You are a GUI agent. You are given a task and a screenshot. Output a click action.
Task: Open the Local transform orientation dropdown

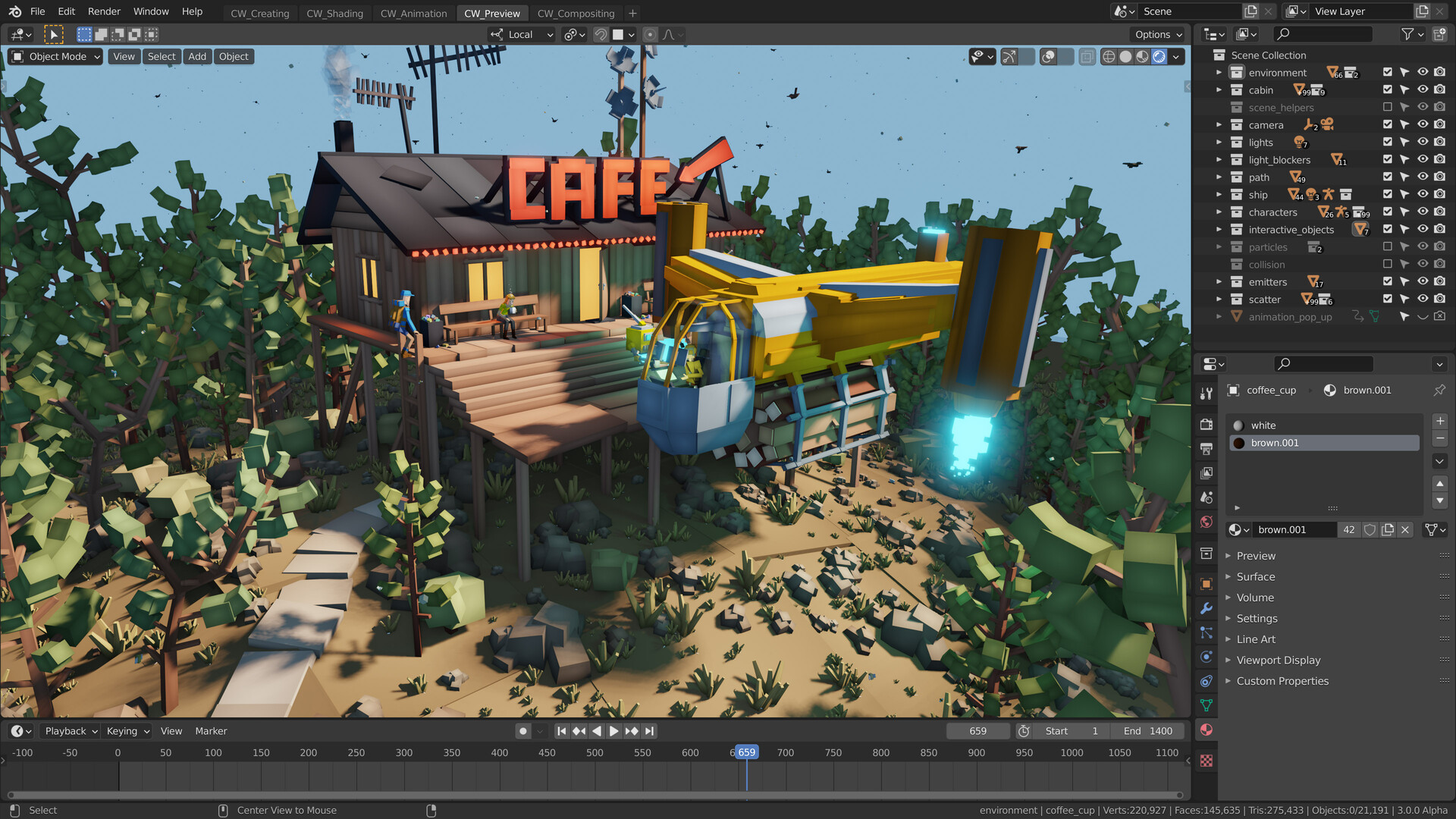click(521, 34)
